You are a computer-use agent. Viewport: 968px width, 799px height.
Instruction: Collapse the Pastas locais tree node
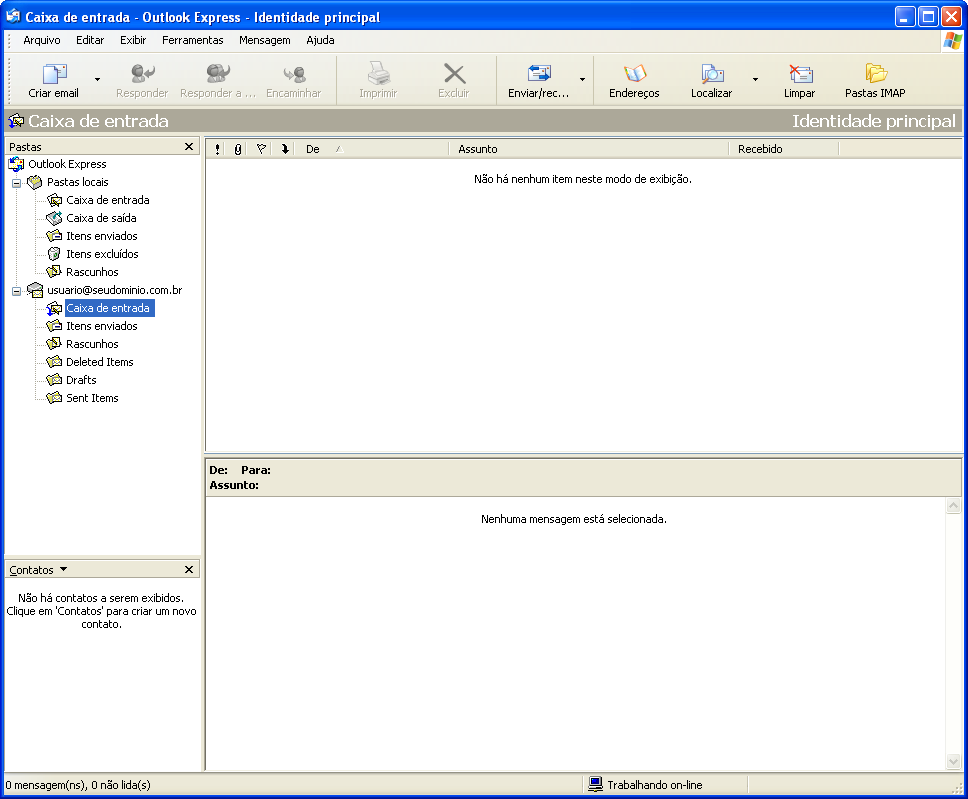coord(16,182)
